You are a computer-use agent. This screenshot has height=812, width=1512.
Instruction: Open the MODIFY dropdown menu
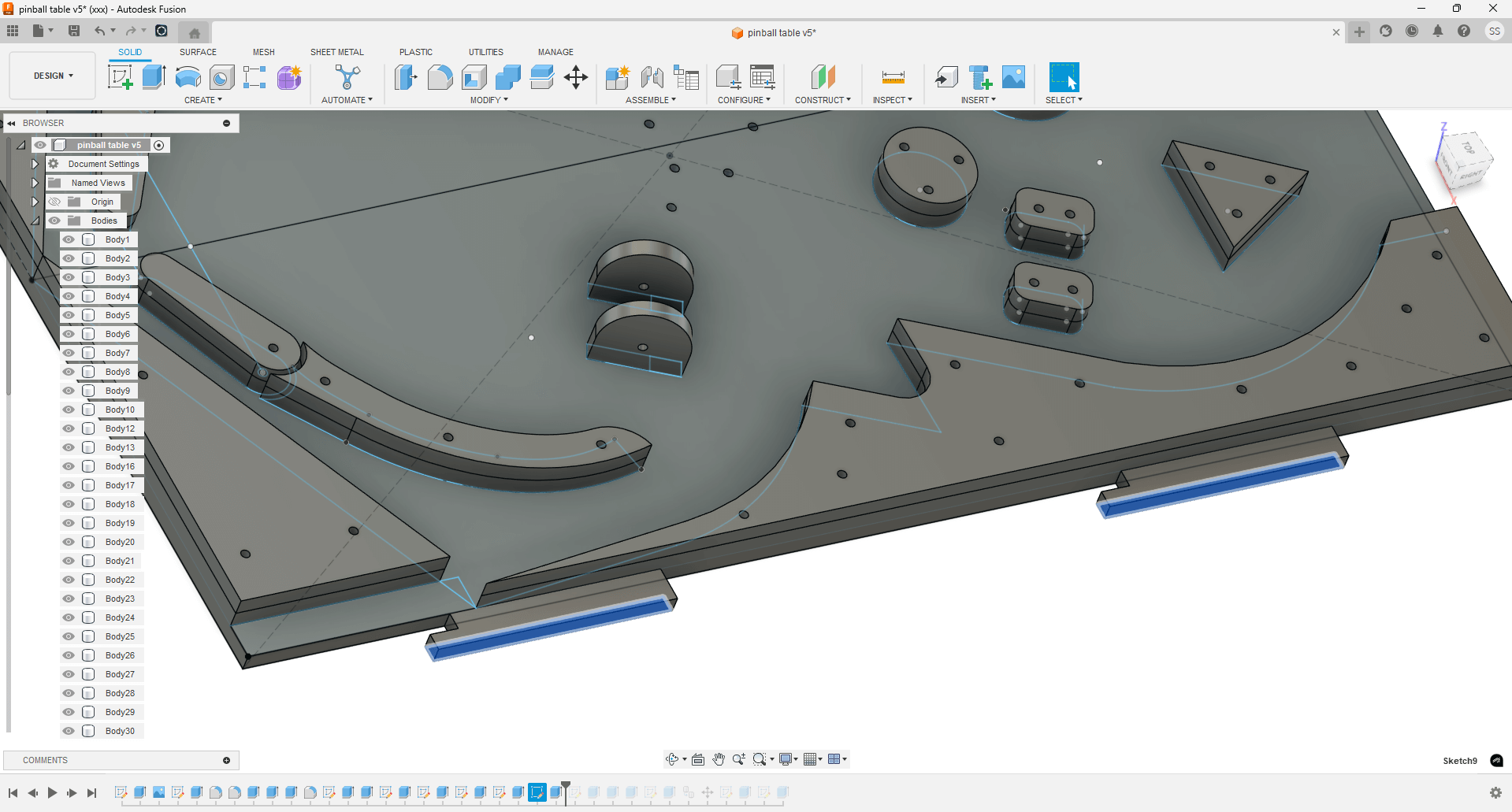tap(489, 100)
